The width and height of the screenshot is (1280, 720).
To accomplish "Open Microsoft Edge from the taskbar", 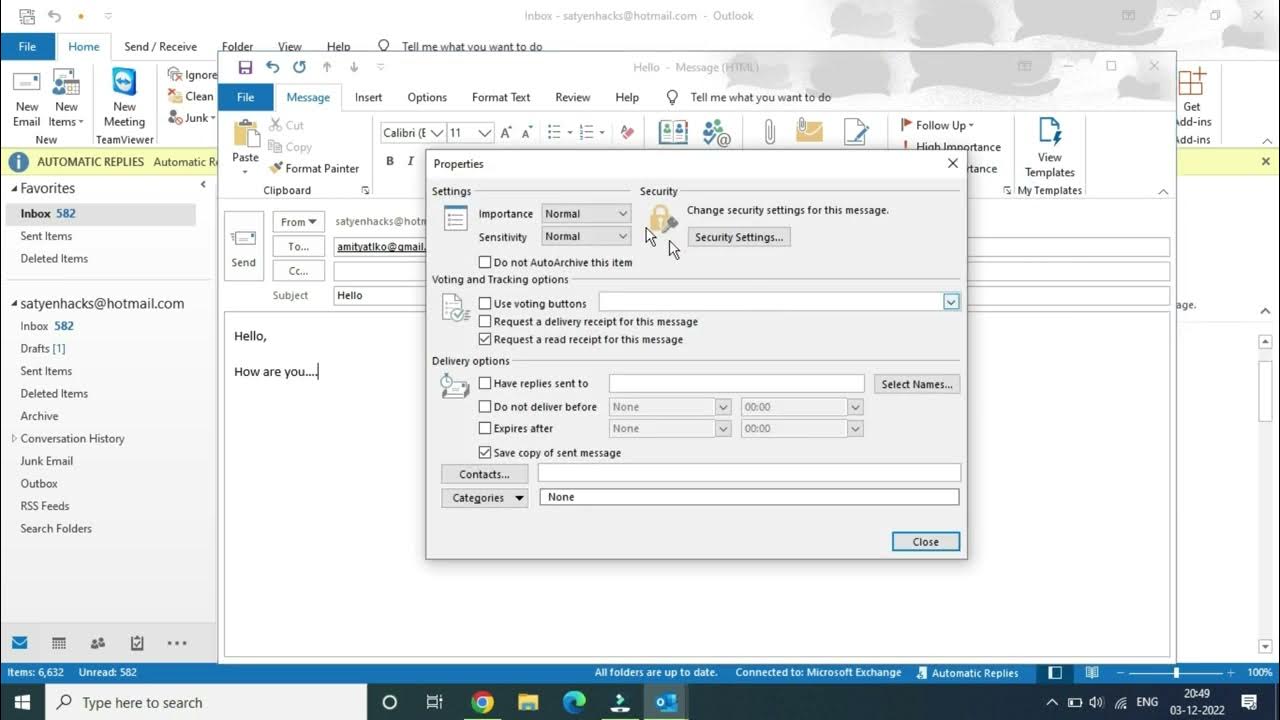I will pyautogui.click(x=574, y=702).
